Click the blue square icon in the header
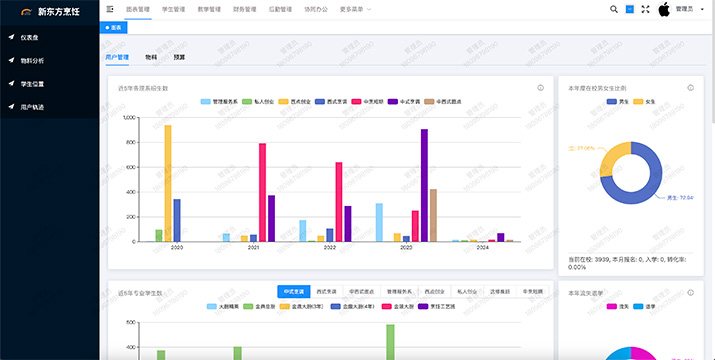 (630, 9)
